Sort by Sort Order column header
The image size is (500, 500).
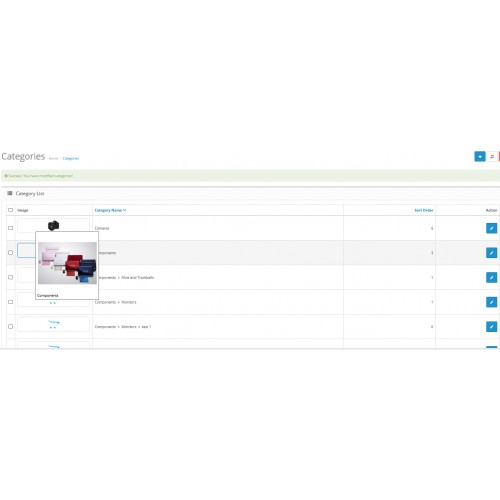[424, 210]
